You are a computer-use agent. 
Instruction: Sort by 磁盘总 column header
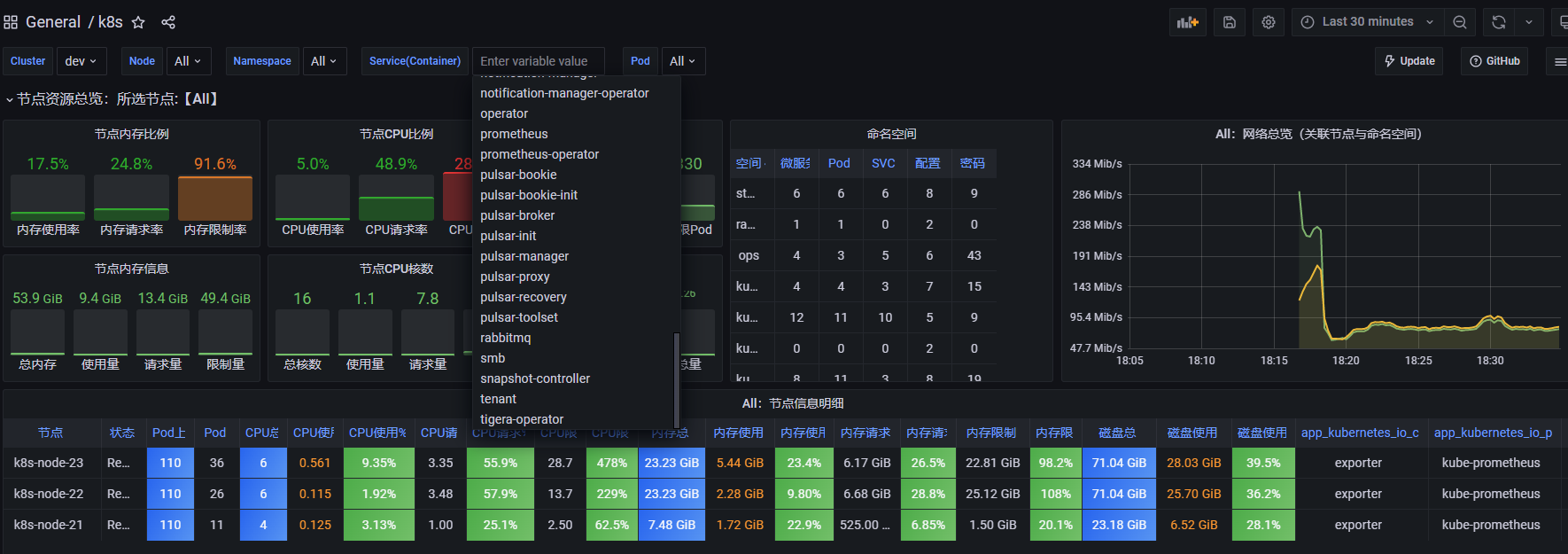(x=1118, y=433)
